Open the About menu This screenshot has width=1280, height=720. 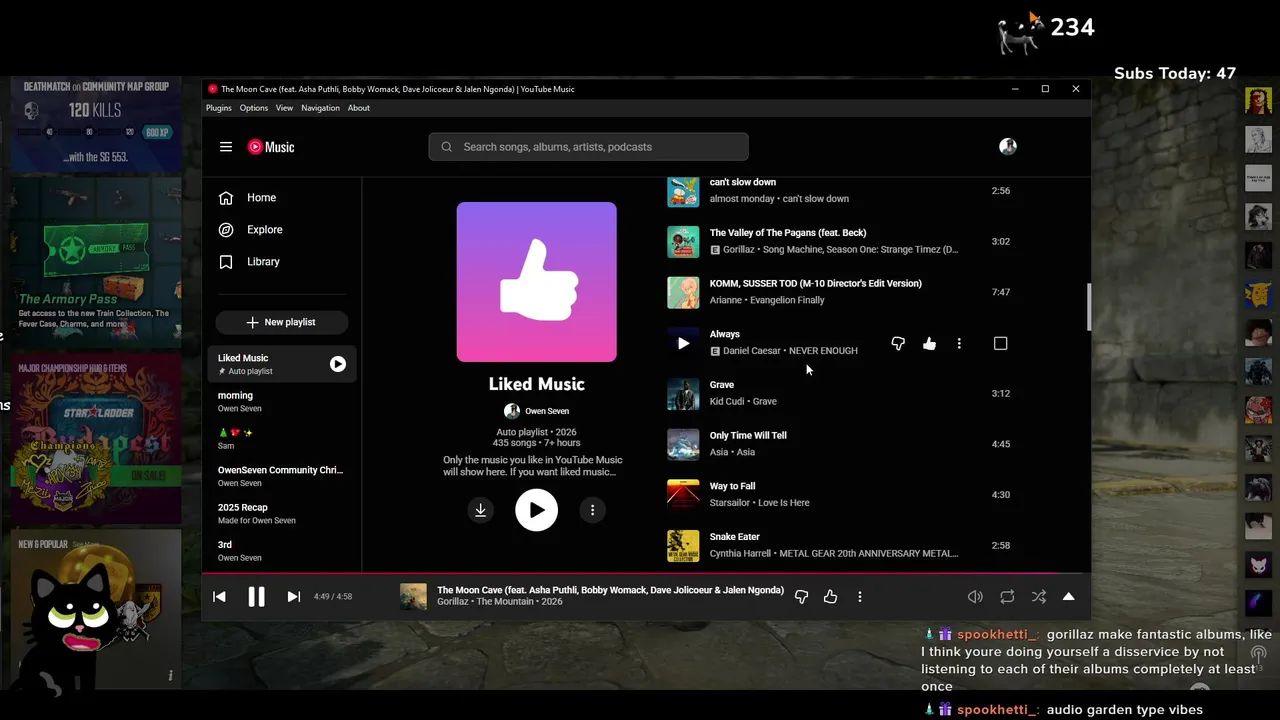click(x=359, y=108)
